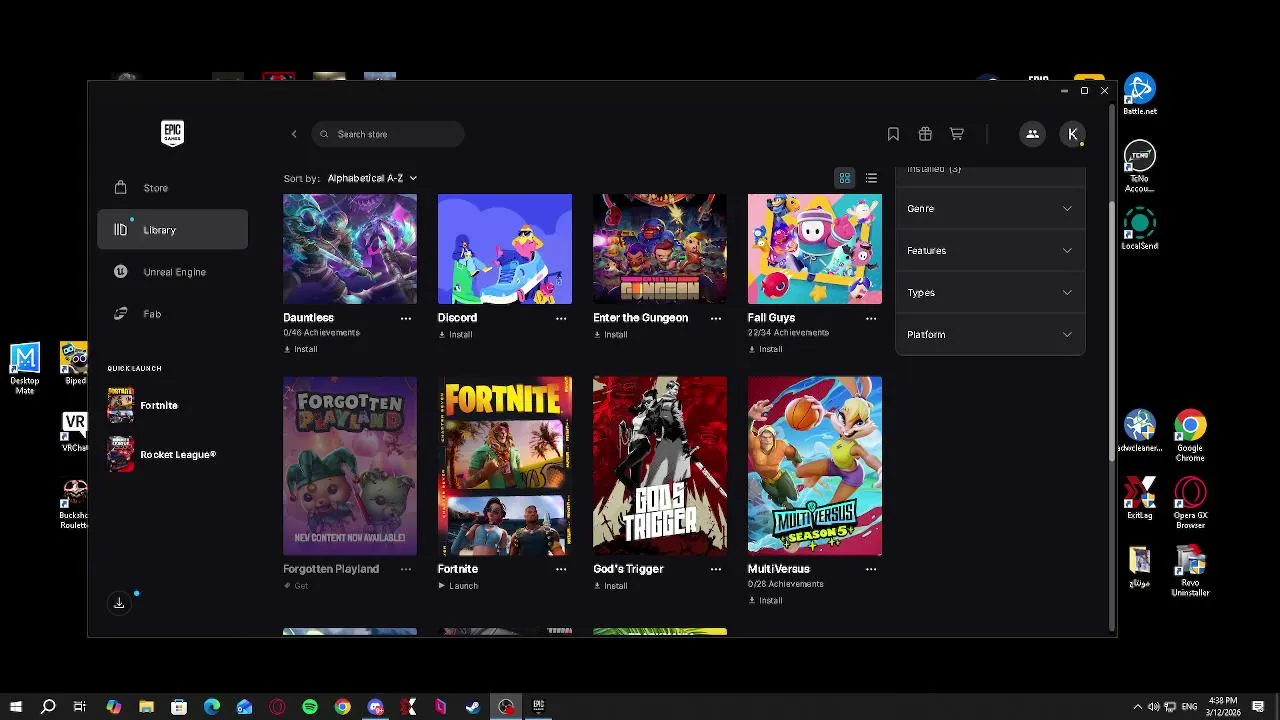Open the downloads icon in sidebar
Image resolution: width=1280 pixels, height=720 pixels.
click(119, 603)
